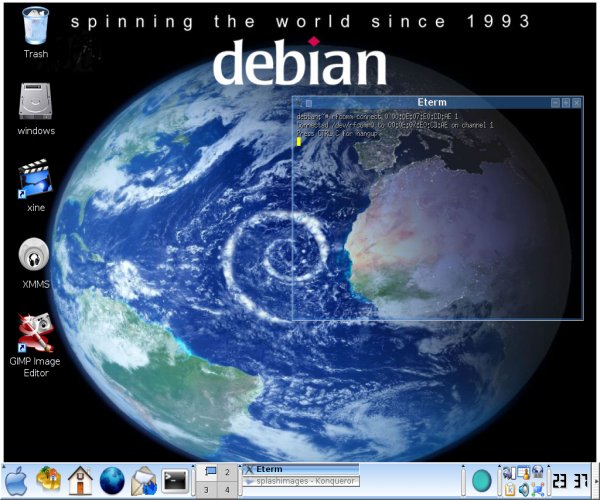
Task: Click the globe-with-lock tray icon
Action: pos(538,472)
